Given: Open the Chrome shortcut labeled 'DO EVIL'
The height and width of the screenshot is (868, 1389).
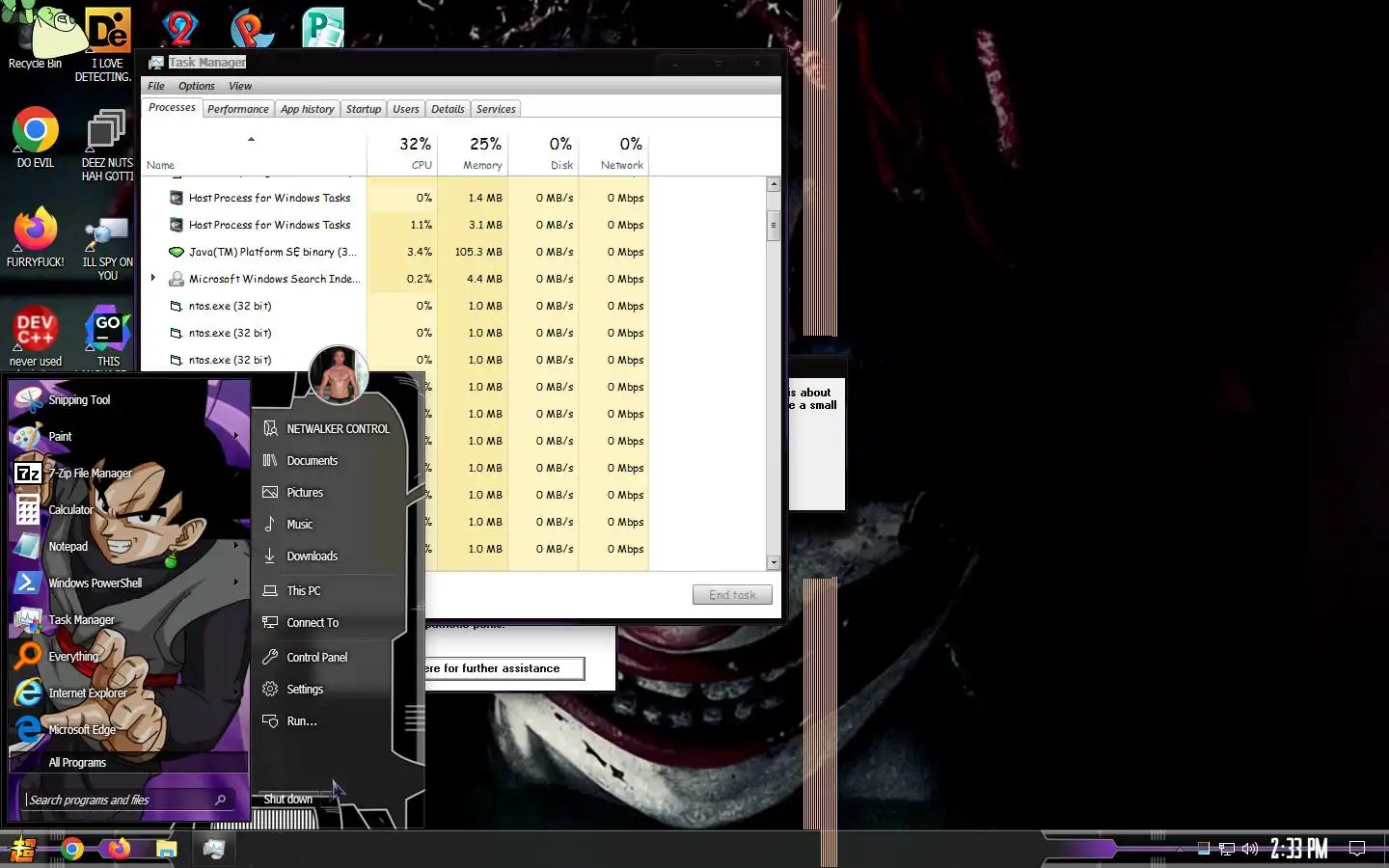Looking at the screenshot, I should click(x=35, y=137).
